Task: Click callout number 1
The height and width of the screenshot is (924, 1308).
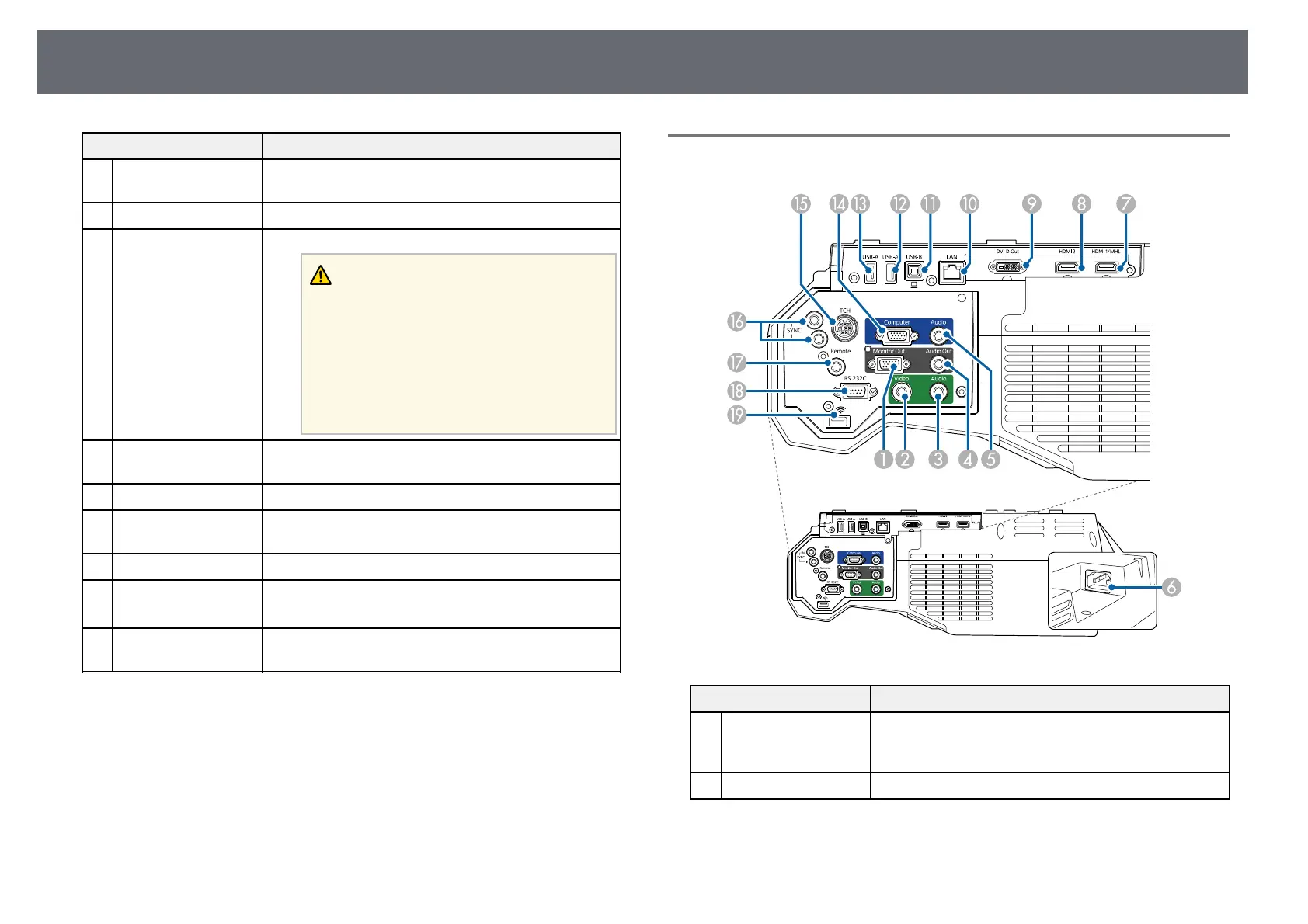Action: 882,459
